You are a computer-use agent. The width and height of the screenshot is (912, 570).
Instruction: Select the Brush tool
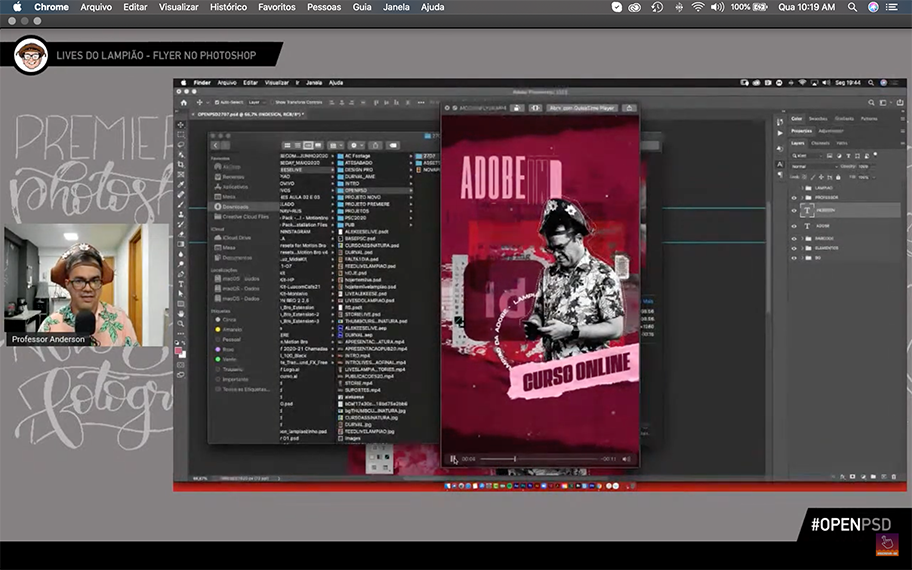click(181, 204)
